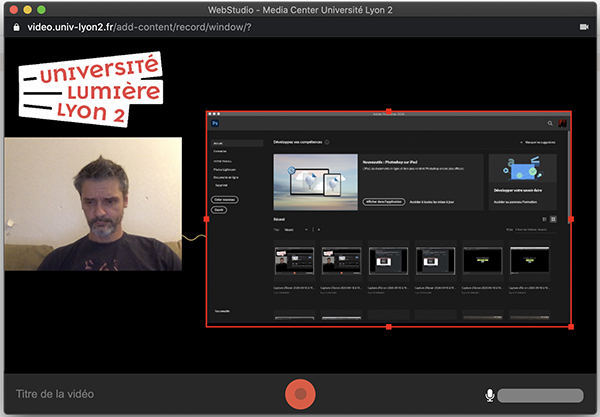Click the Université Lumière Lyon 2 logo
Screen dimensions: 600x417
click(91, 90)
